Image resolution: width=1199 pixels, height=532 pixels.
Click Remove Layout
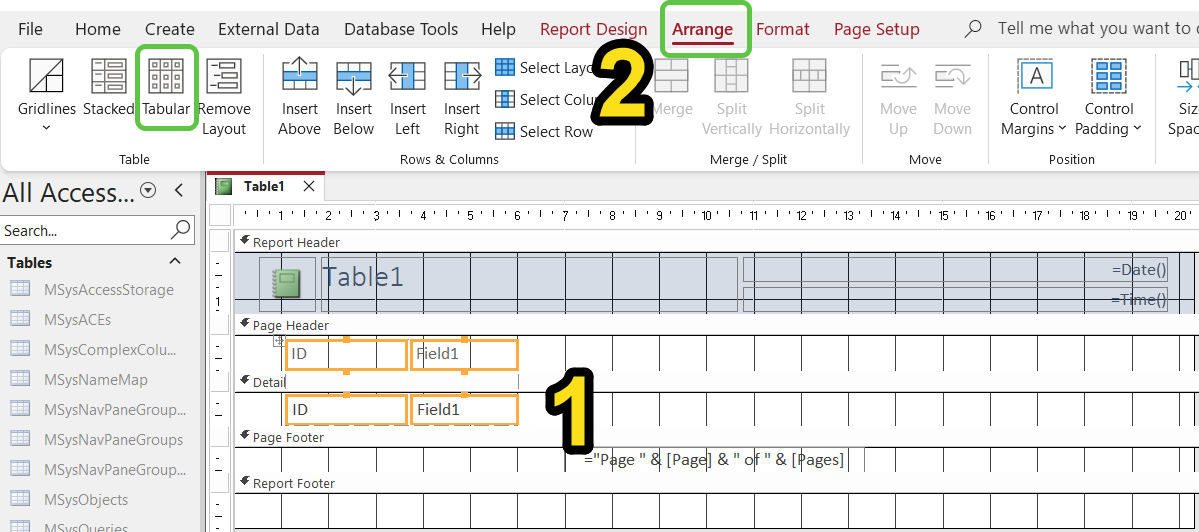point(224,96)
